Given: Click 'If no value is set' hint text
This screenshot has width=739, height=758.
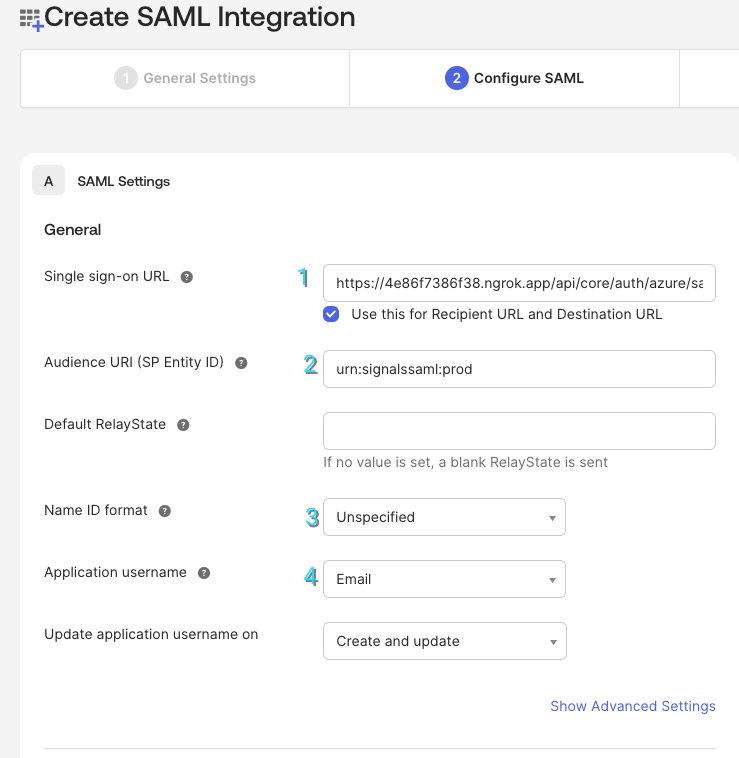Looking at the screenshot, I should [x=465, y=463].
